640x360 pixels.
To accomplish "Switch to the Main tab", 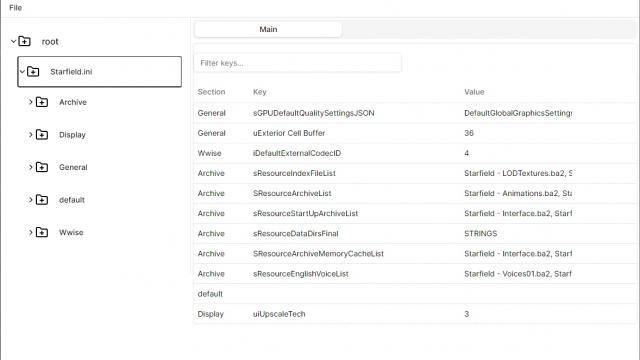I will [x=268, y=29].
